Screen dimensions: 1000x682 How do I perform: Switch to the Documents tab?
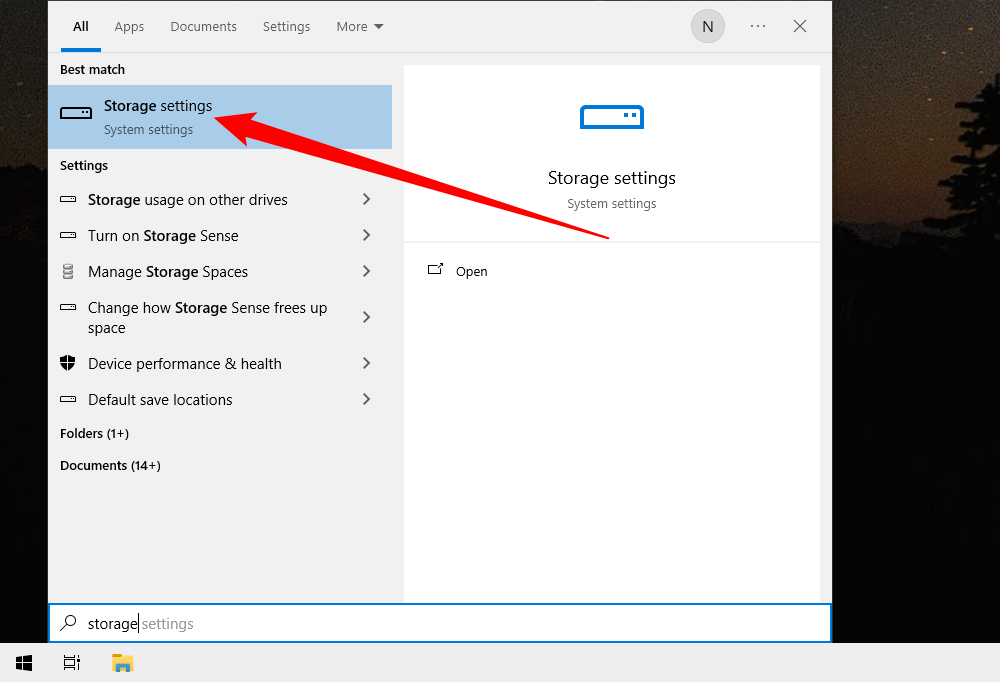203,27
